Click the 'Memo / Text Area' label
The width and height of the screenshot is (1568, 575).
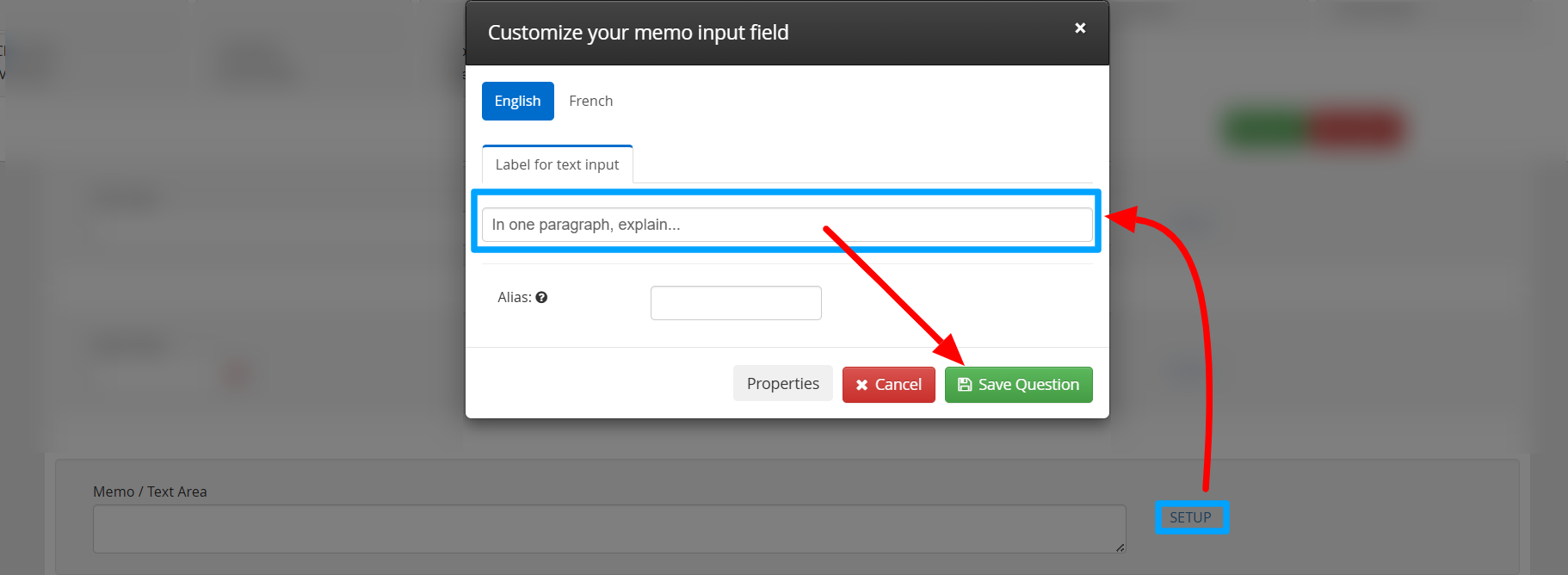tap(150, 492)
